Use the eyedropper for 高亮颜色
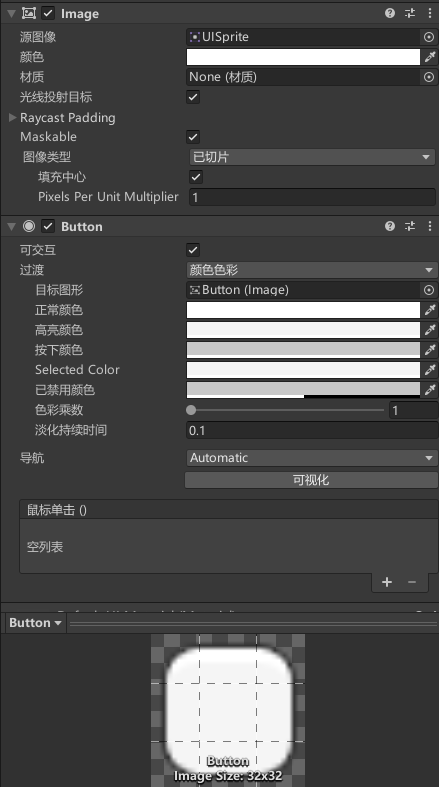The image size is (439, 787). (x=429, y=330)
